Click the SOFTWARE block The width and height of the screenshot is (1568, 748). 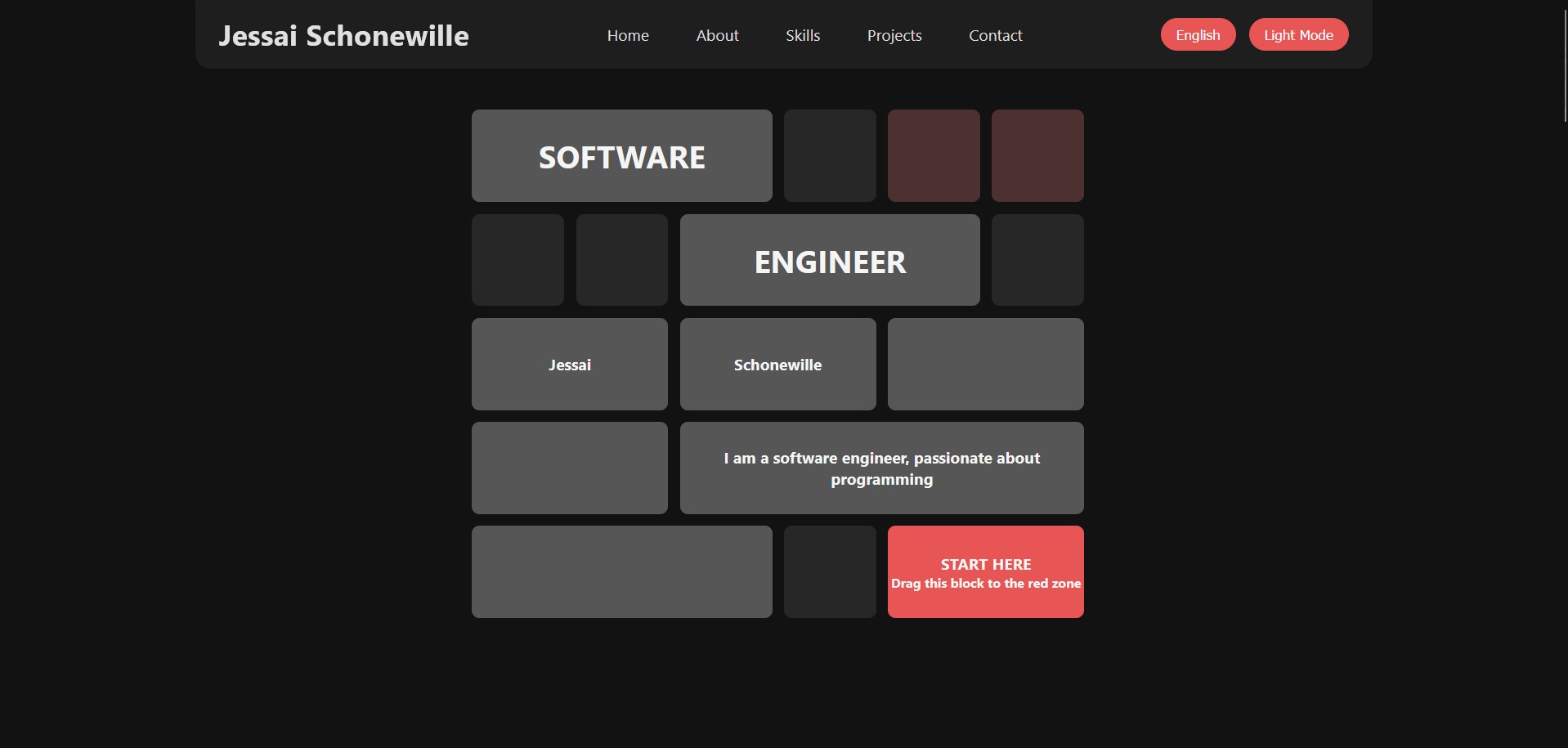[x=621, y=156]
